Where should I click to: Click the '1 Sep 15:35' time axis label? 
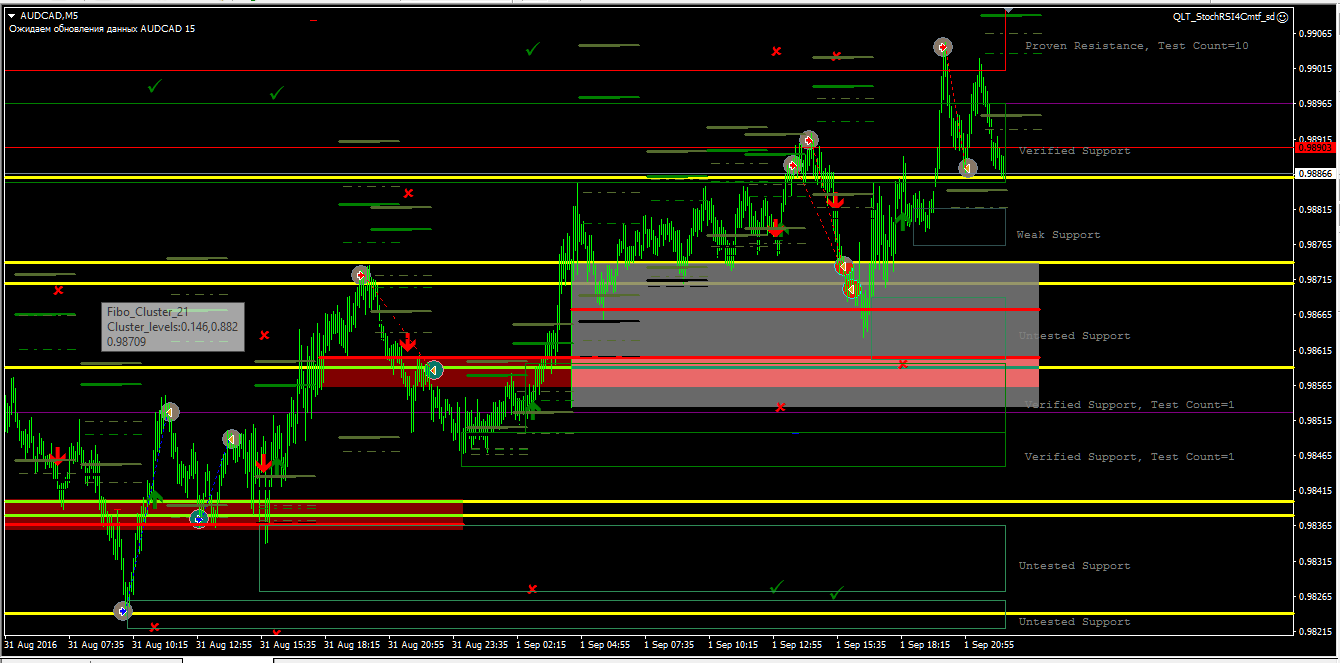click(862, 645)
